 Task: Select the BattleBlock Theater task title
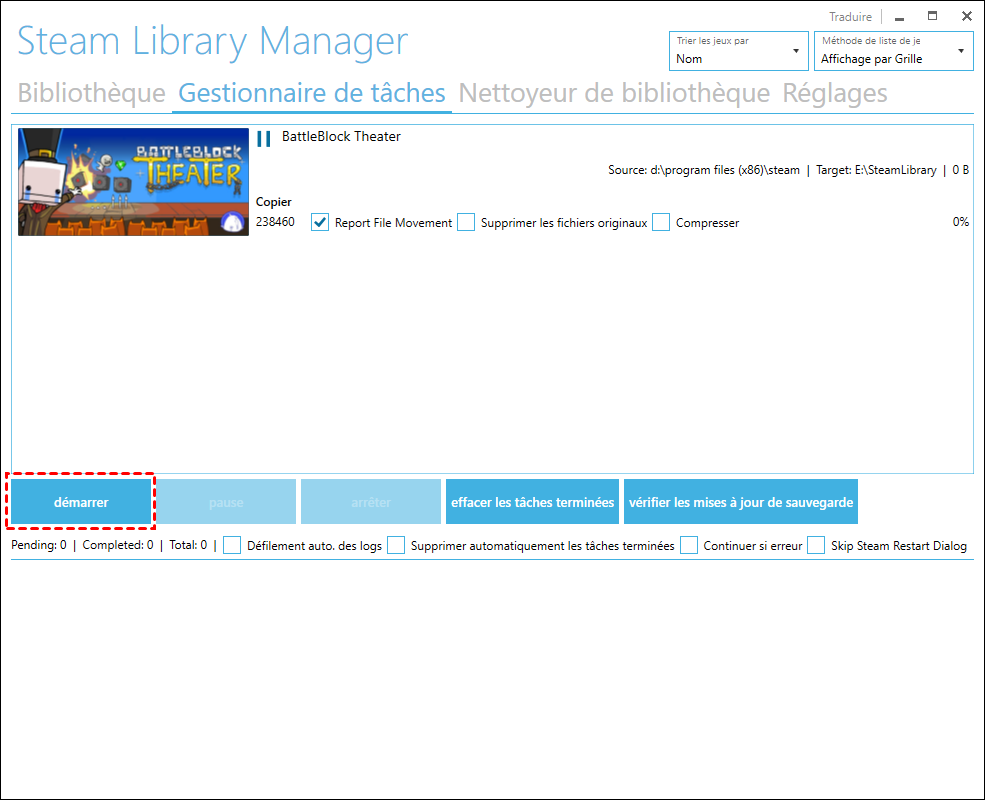tap(341, 136)
